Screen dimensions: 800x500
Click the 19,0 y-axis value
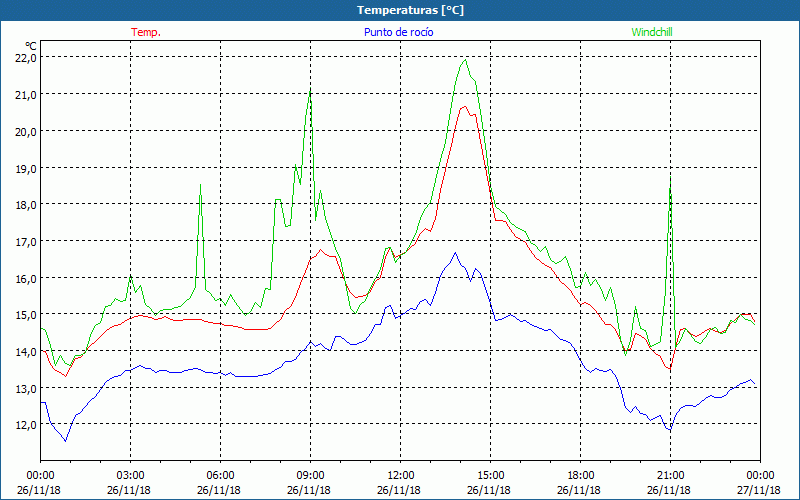tap(26, 168)
